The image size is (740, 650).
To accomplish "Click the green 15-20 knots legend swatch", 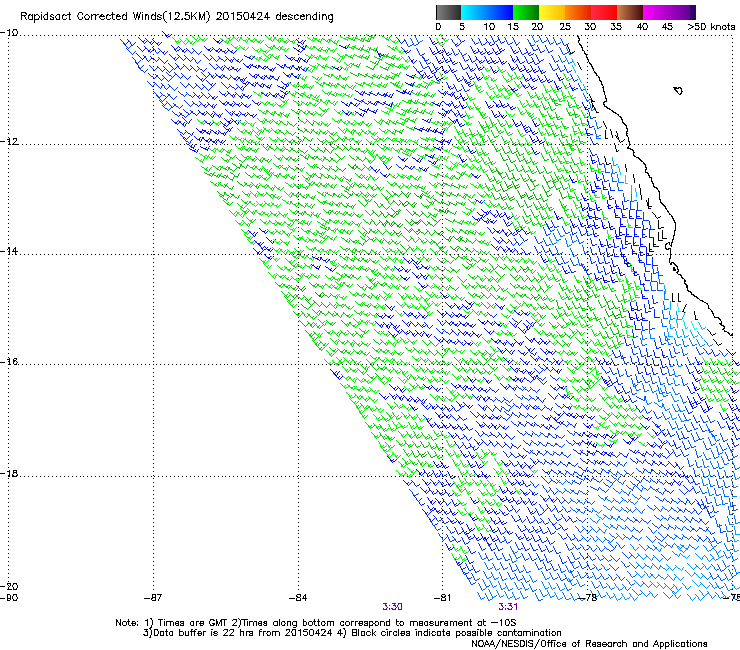I will (526, 12).
